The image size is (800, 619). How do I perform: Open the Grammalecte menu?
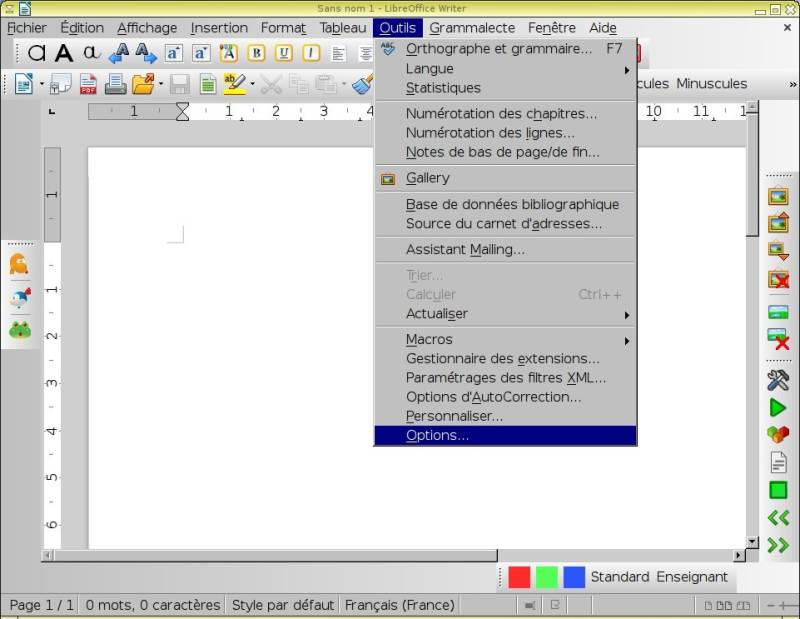point(472,28)
